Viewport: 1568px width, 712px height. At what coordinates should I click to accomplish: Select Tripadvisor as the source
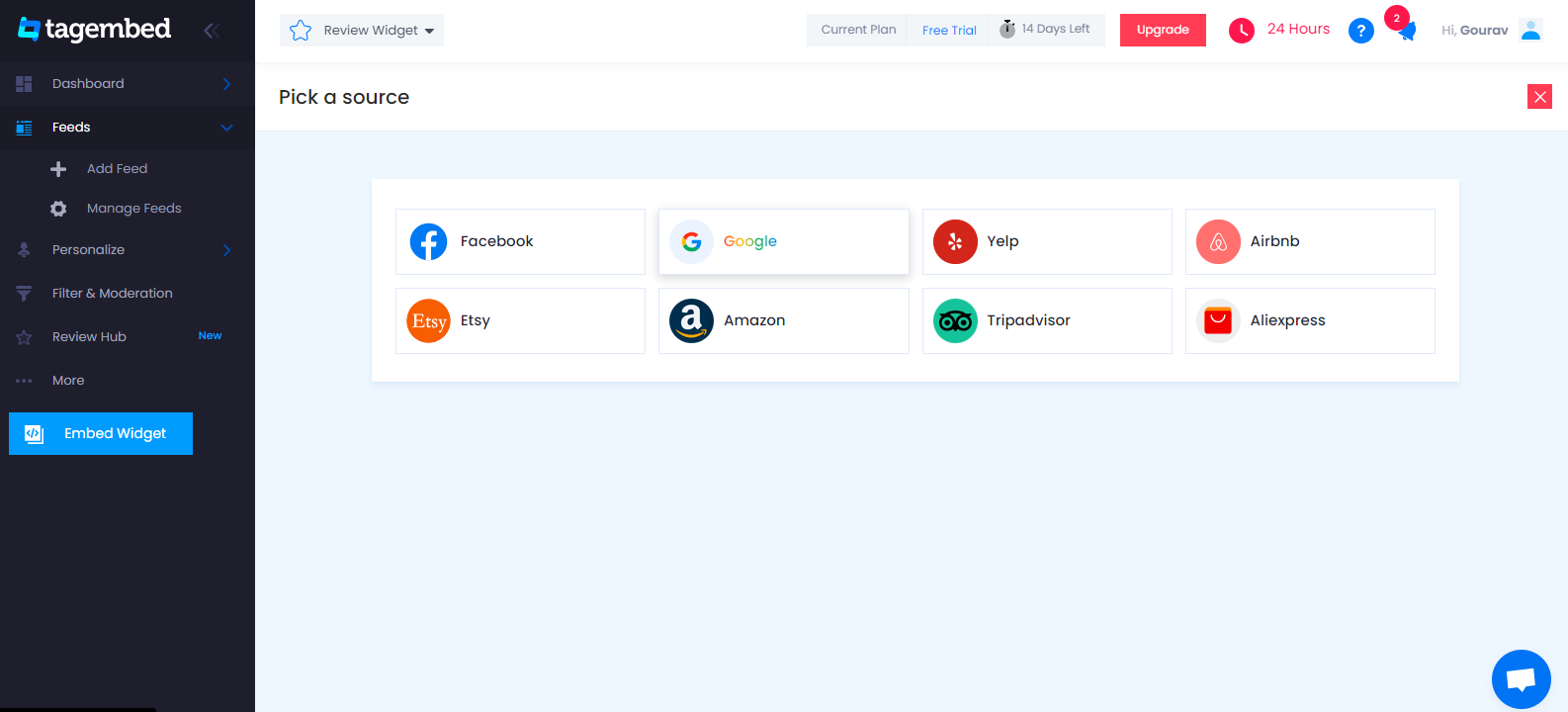coord(1047,320)
